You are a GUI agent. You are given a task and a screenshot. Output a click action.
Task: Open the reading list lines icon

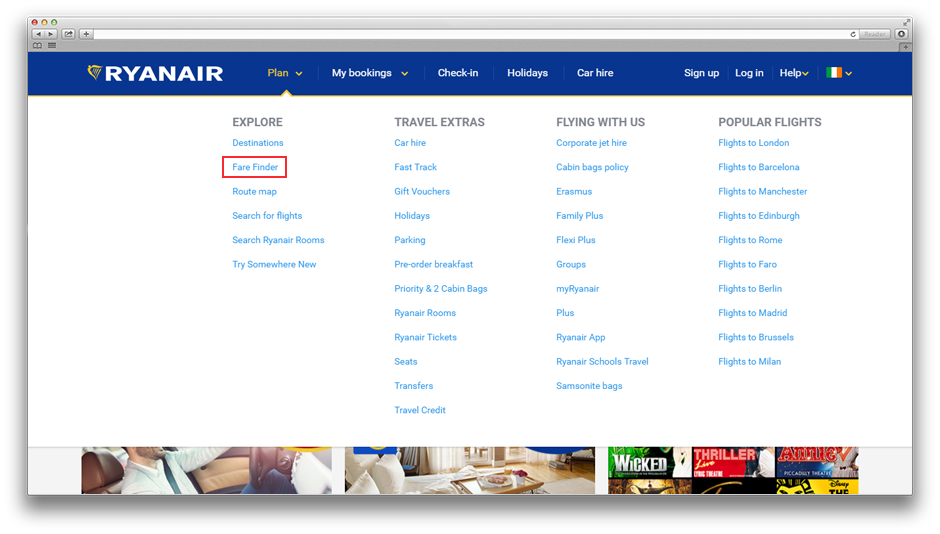click(52, 46)
